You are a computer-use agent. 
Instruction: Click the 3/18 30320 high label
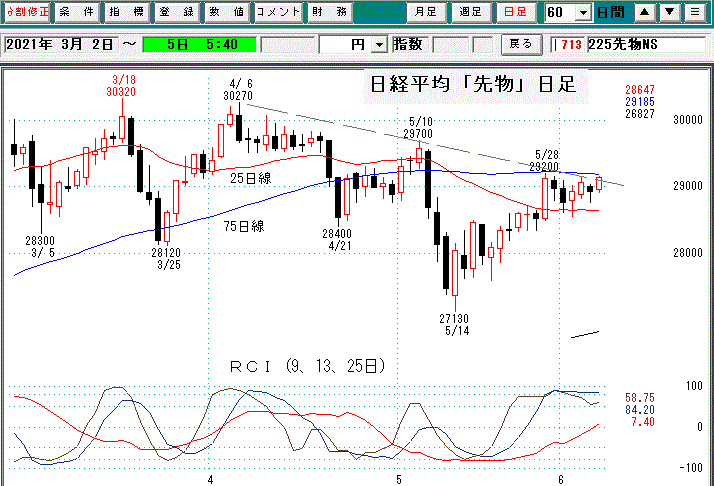click(121, 86)
